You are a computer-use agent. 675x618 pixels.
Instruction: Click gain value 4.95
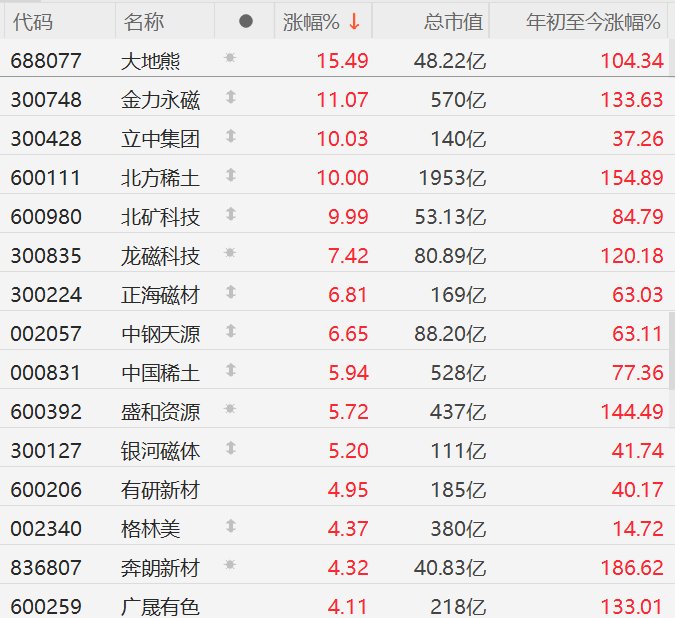coord(348,490)
